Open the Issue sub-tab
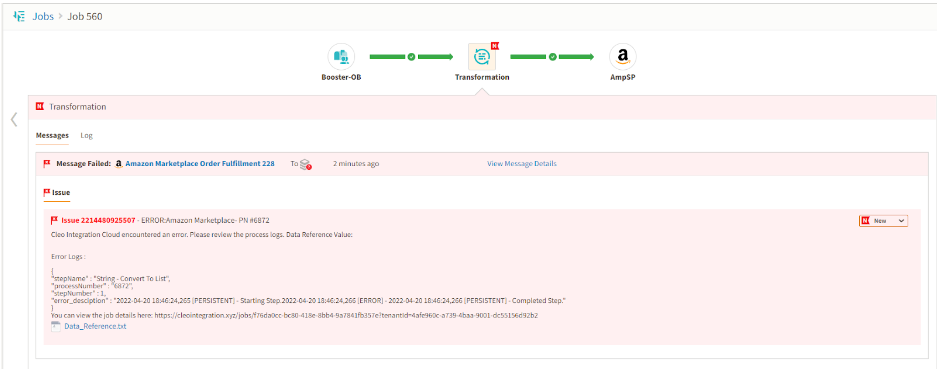The image size is (937, 369). pyautogui.click(x=57, y=193)
